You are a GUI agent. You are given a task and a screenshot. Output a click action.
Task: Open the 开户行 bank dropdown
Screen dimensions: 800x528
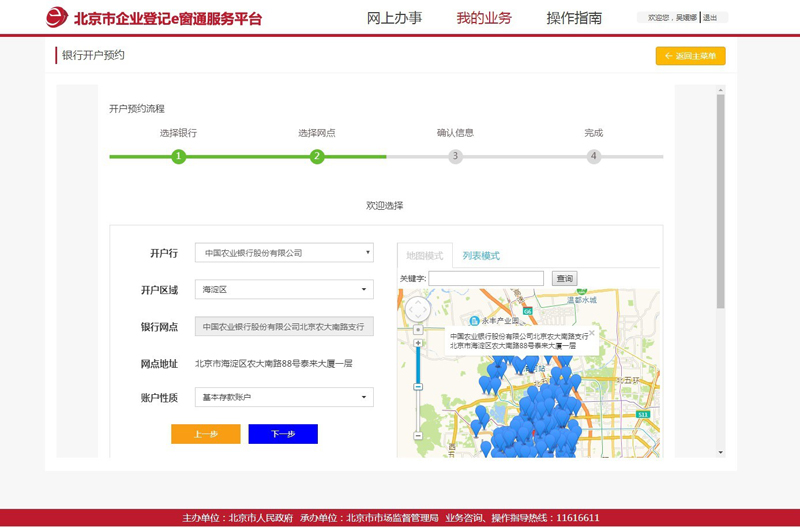pos(284,253)
